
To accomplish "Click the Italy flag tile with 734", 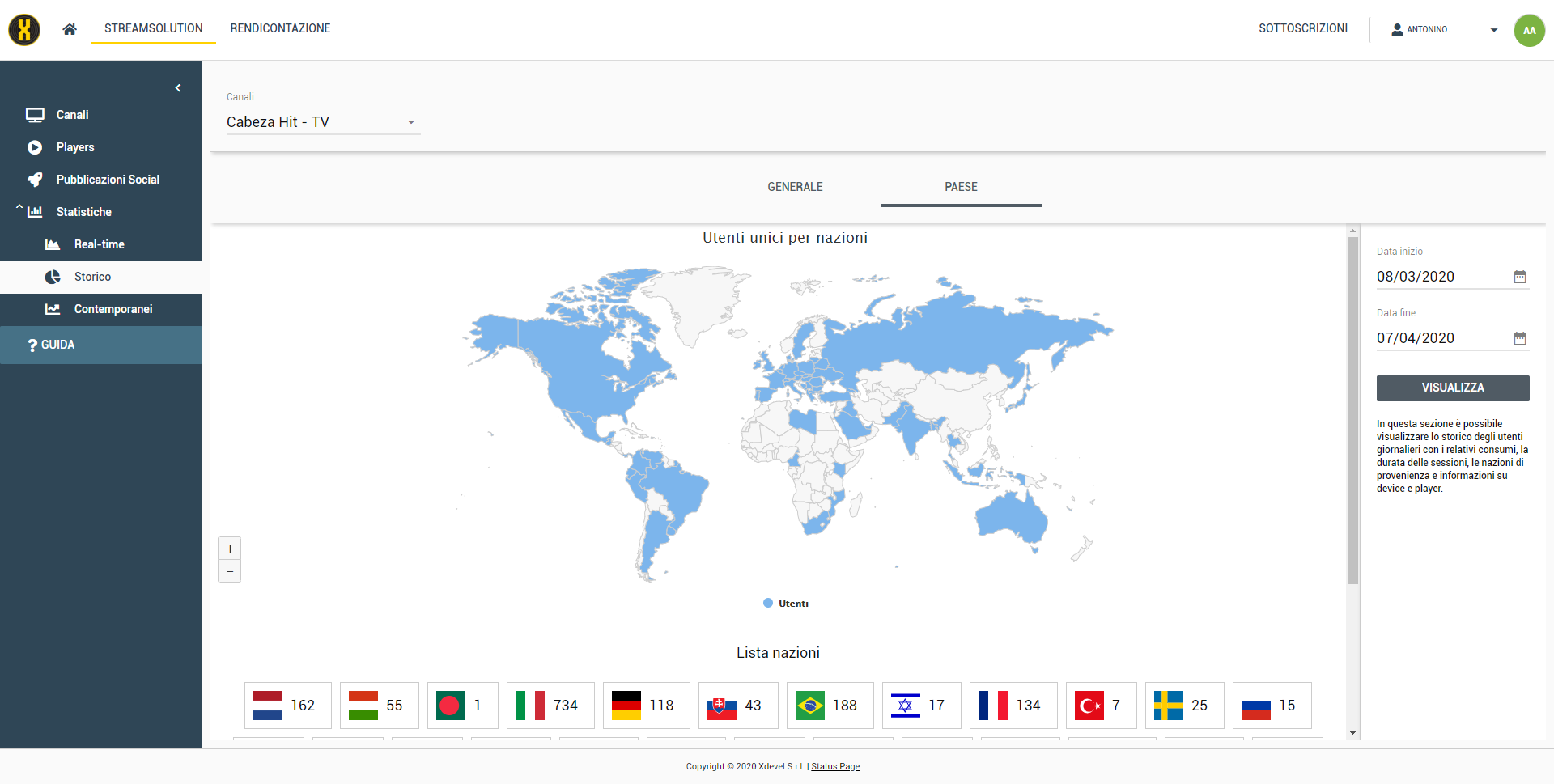I will pyautogui.click(x=550, y=706).
